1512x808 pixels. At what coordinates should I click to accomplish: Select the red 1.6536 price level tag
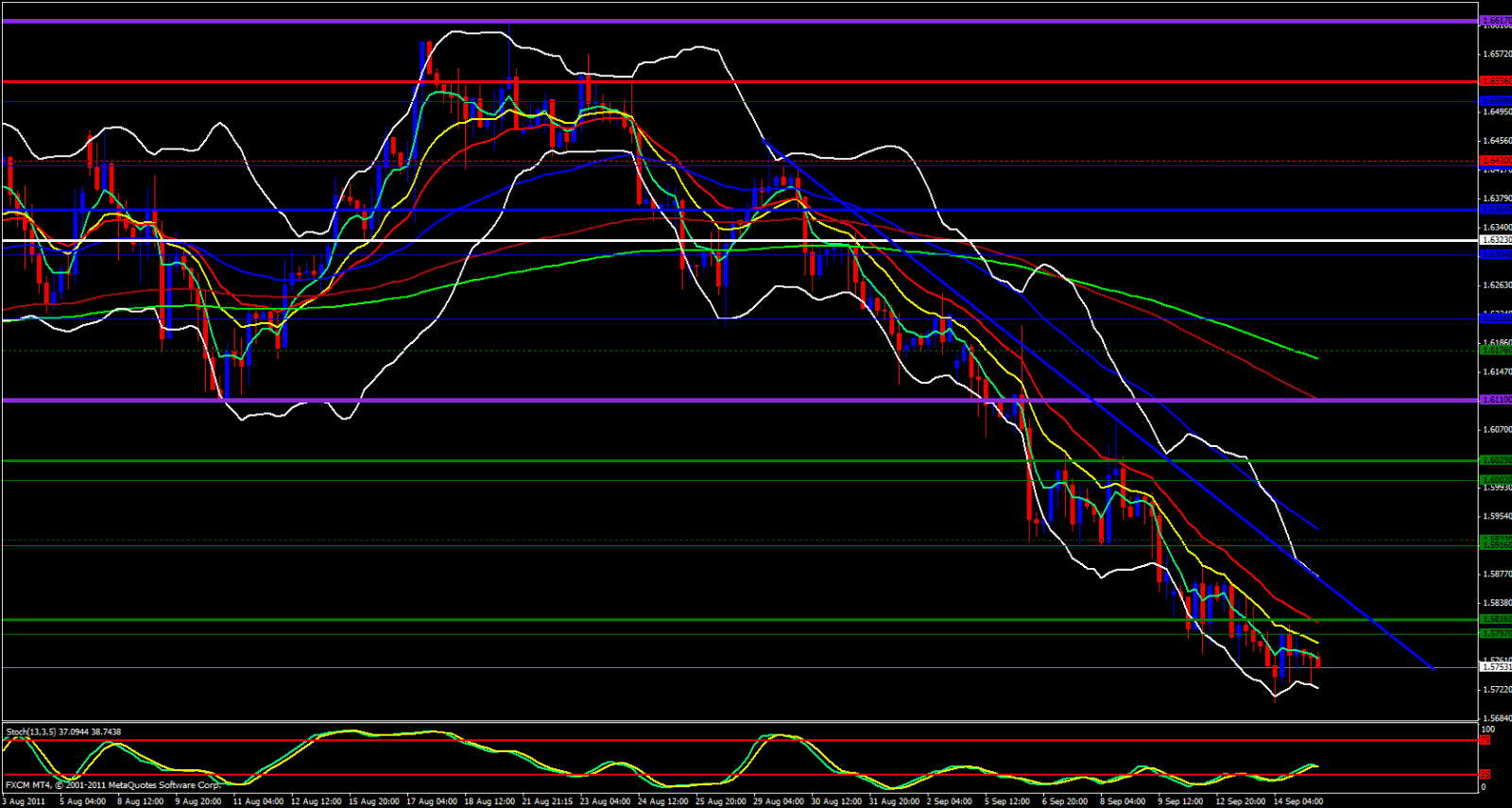coord(1495,81)
